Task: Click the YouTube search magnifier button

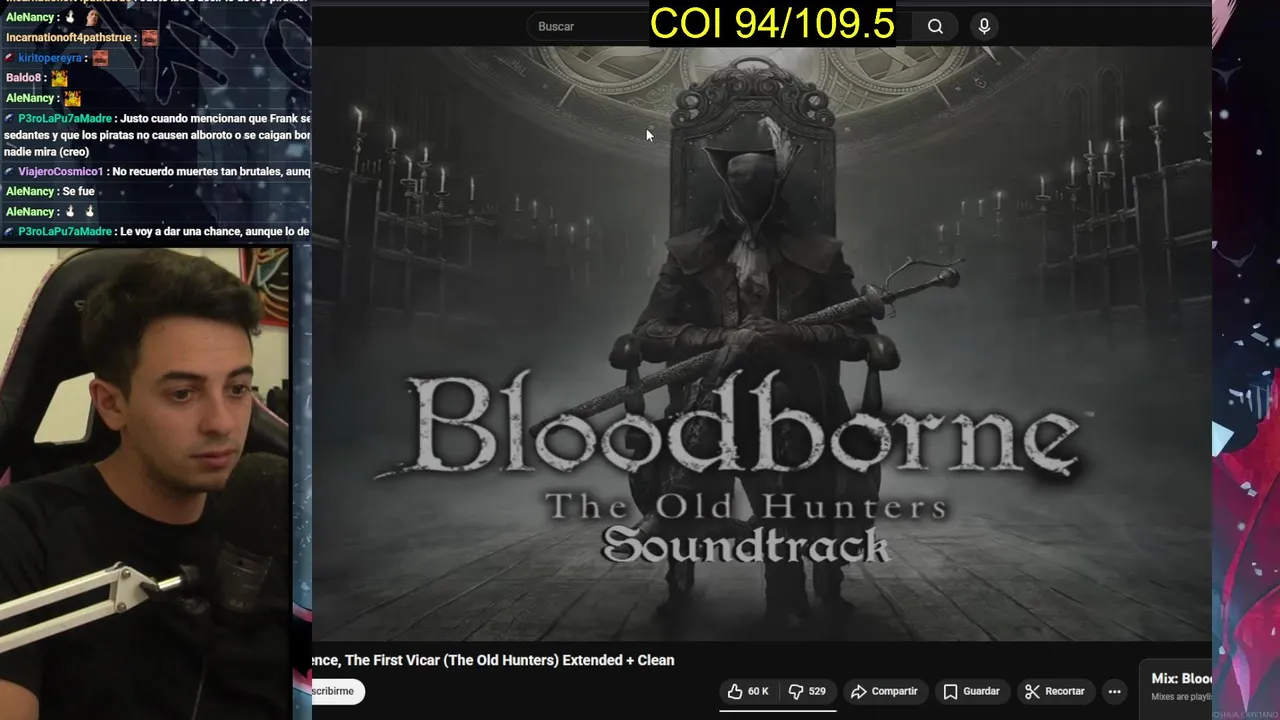Action: coord(935,27)
